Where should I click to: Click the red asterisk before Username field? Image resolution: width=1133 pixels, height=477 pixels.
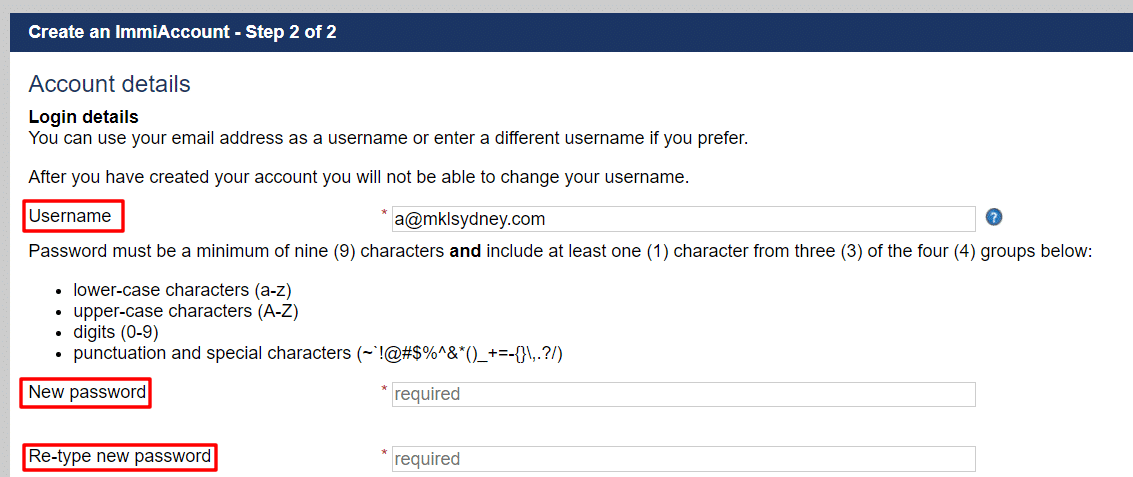tap(384, 213)
